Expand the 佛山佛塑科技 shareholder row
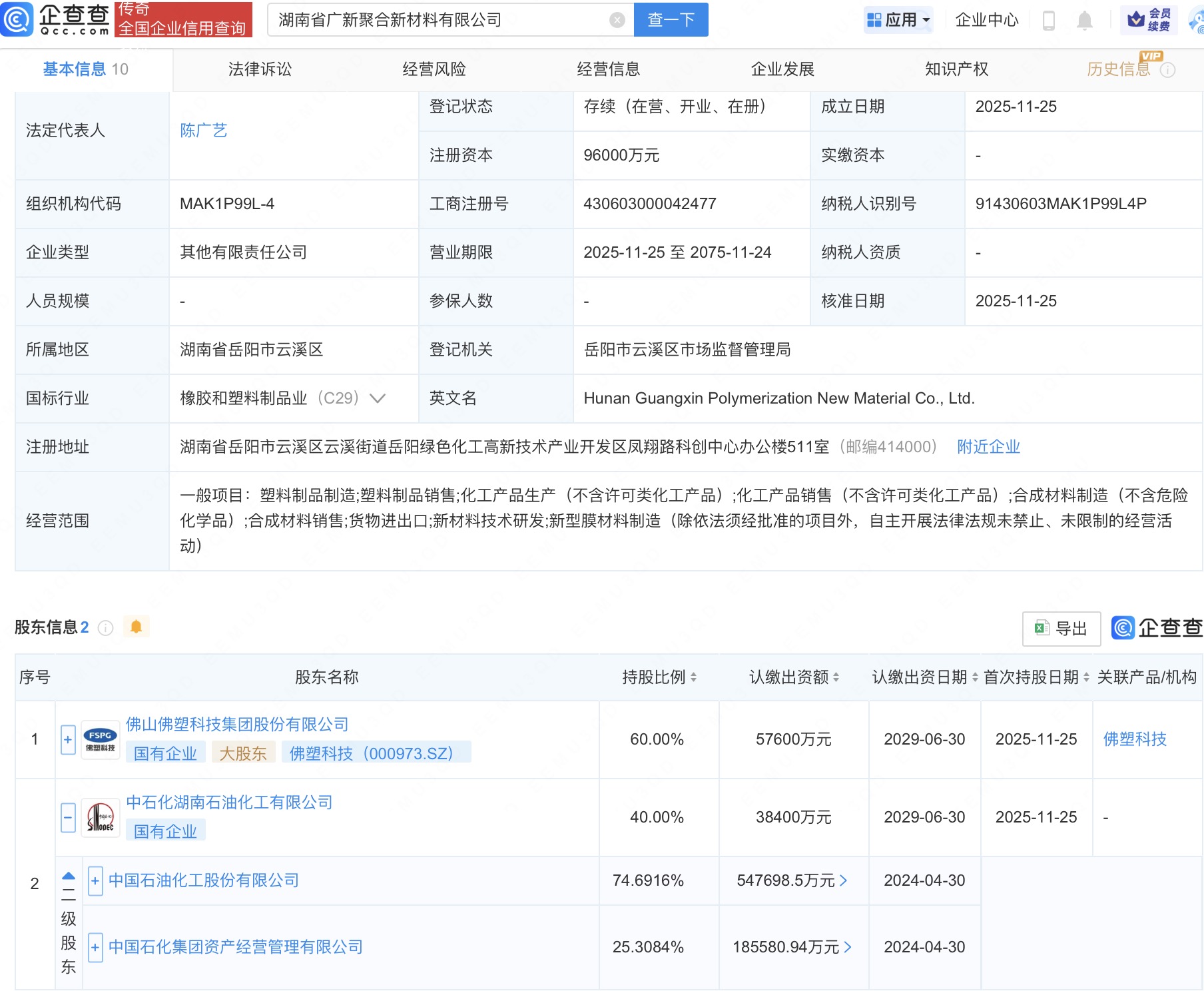 (68, 739)
